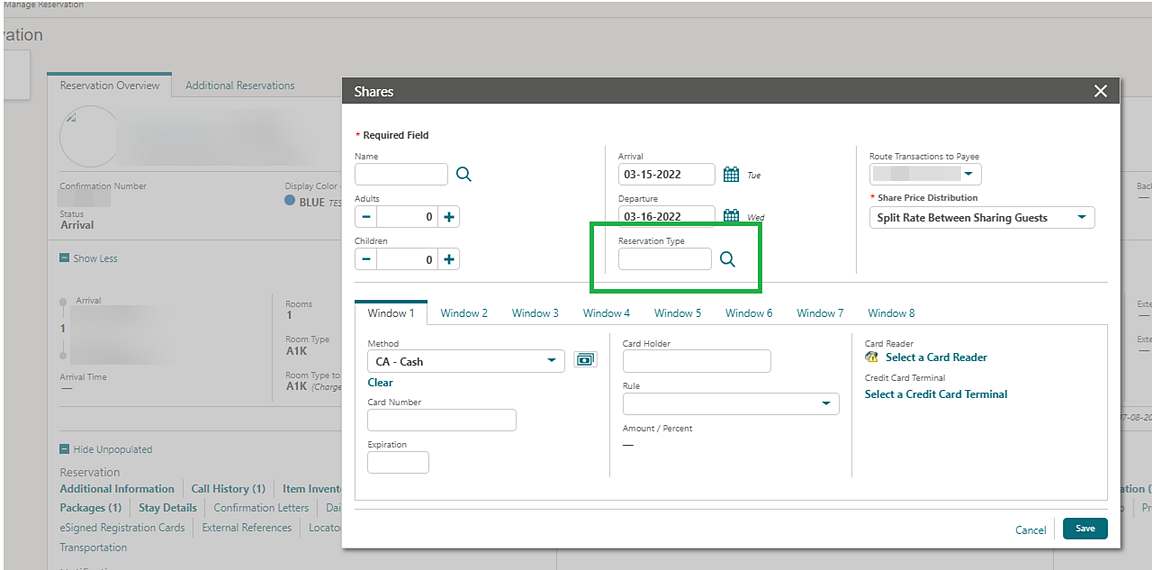Click the Children number field
1152x570 pixels.
click(x=408, y=259)
